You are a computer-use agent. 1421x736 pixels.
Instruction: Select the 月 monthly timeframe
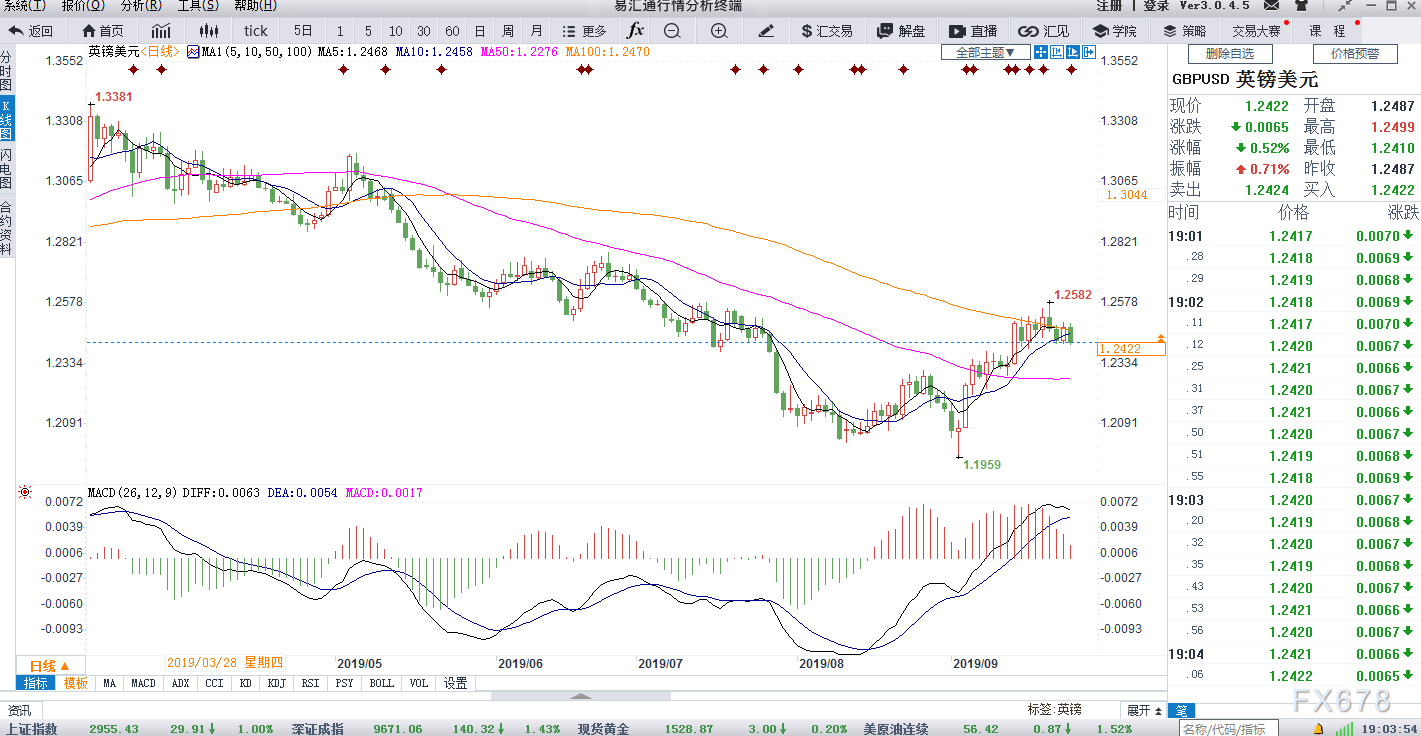click(537, 31)
